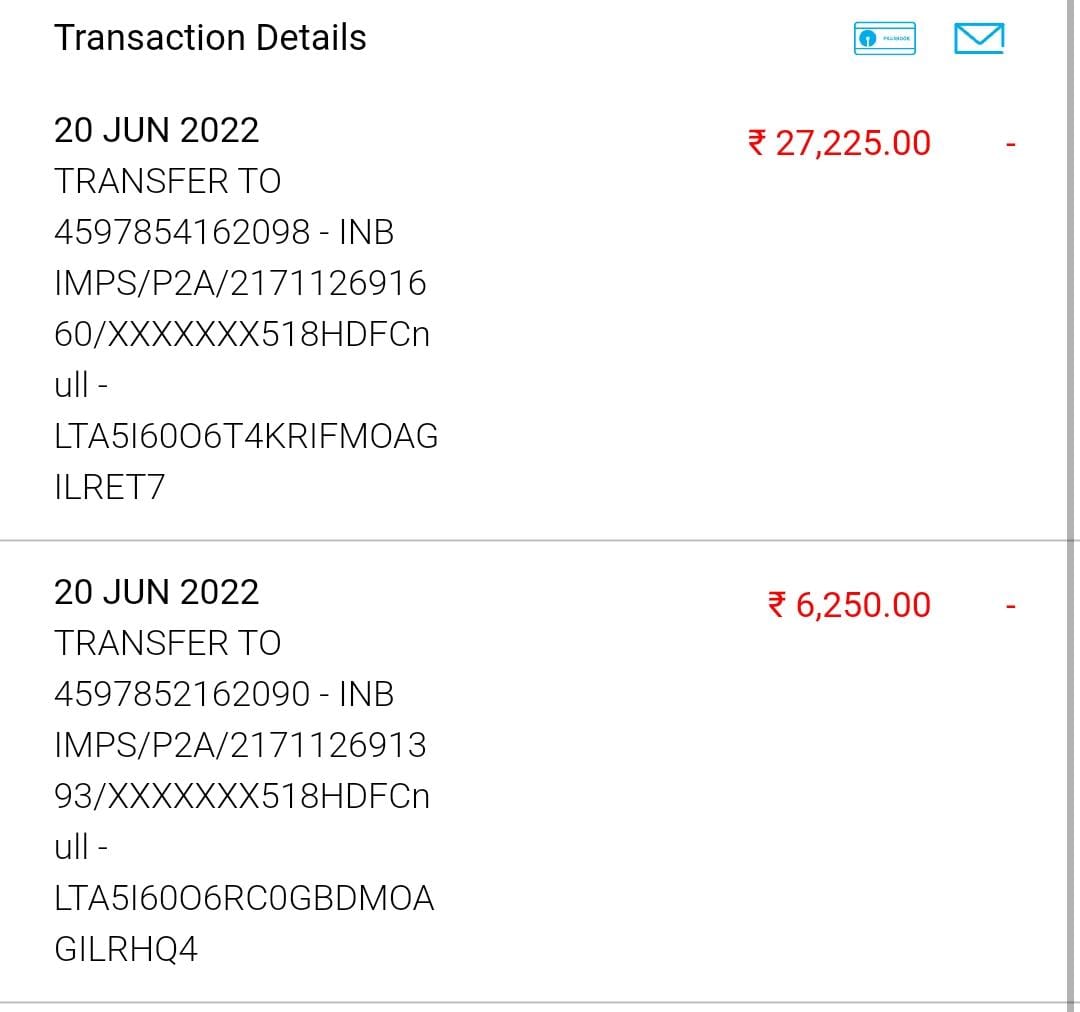Click the email envelope icon
1080x1012 pixels.
(979, 39)
